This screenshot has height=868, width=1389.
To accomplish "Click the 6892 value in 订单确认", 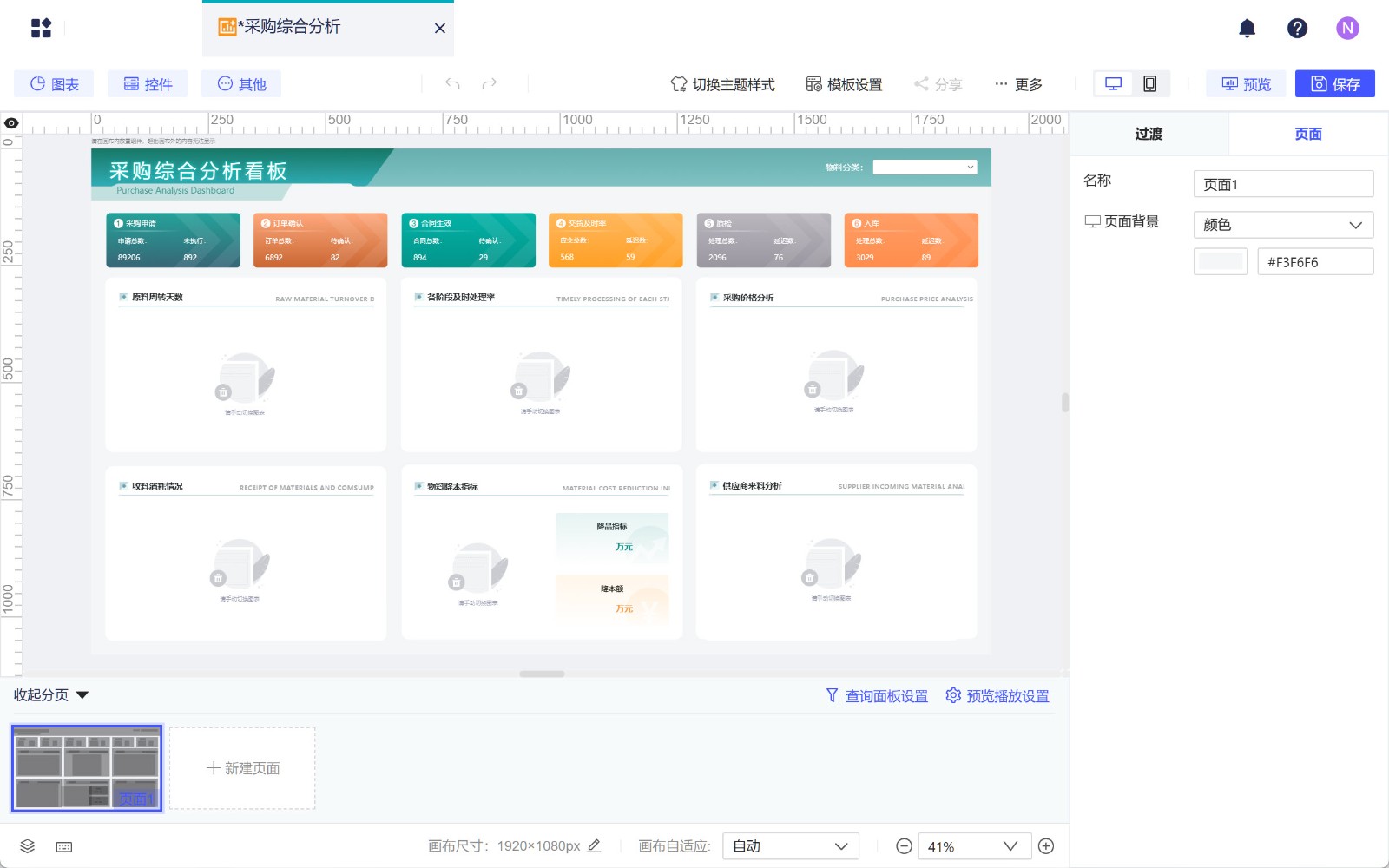I will click(x=274, y=258).
